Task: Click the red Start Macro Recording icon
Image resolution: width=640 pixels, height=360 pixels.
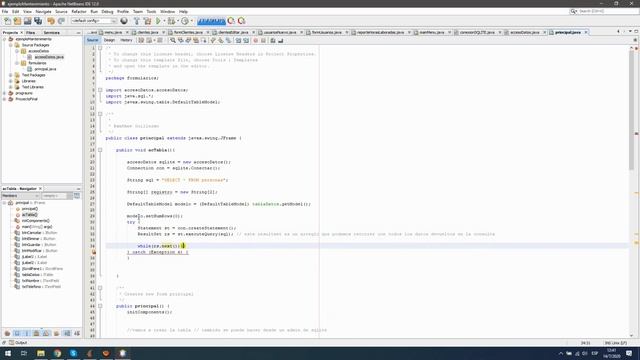Action: pyautogui.click(x=256, y=40)
